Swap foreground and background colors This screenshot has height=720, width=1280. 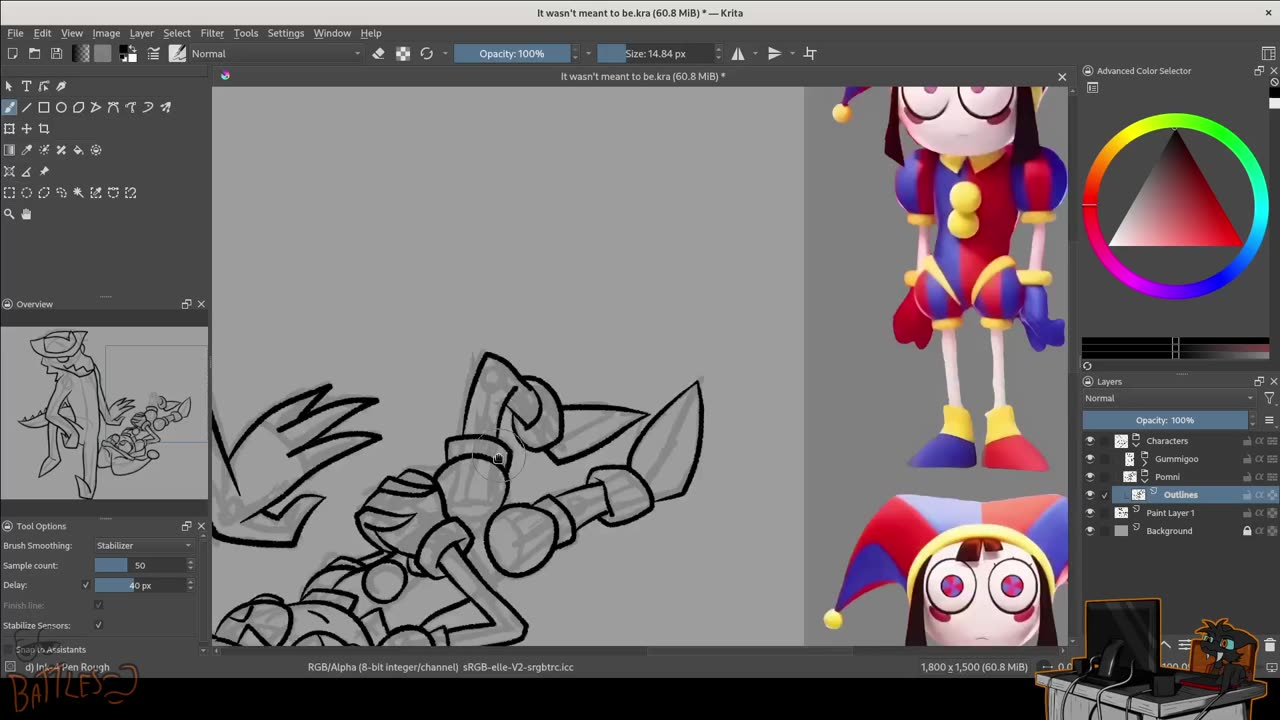pyautogui.click(x=133, y=48)
